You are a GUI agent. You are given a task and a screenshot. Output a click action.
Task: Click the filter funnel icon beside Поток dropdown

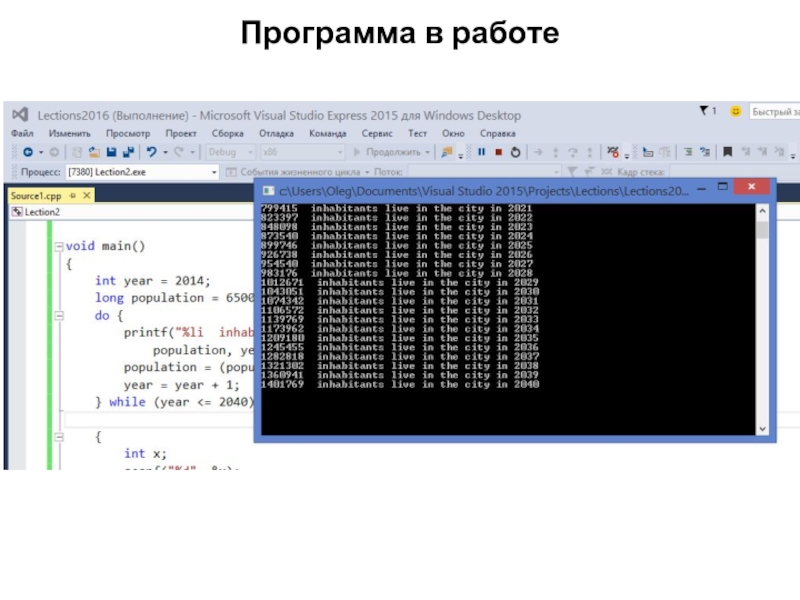click(x=572, y=172)
